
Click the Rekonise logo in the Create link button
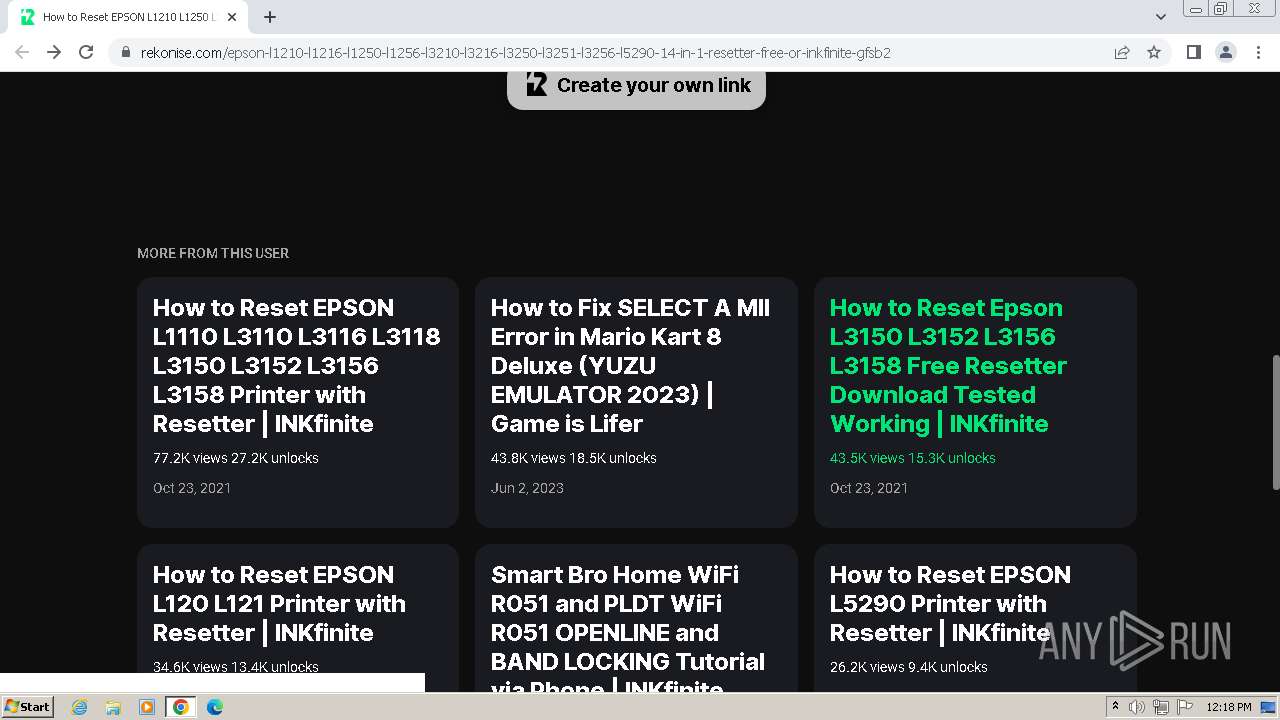pos(537,85)
